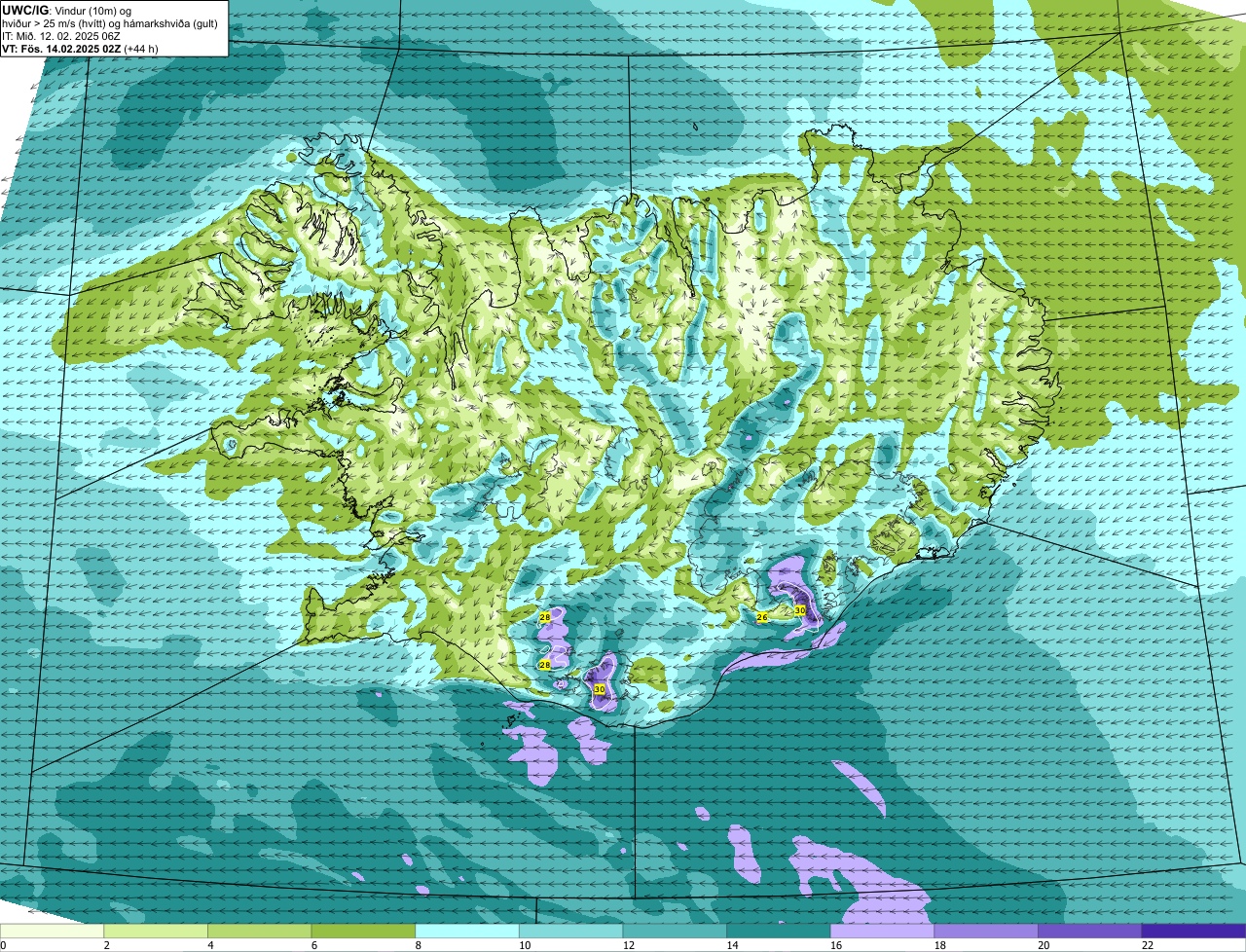Click the 'VT: Fös. 14.02.2025 02Z (+44 h)' line

pyautogui.click(x=81, y=48)
